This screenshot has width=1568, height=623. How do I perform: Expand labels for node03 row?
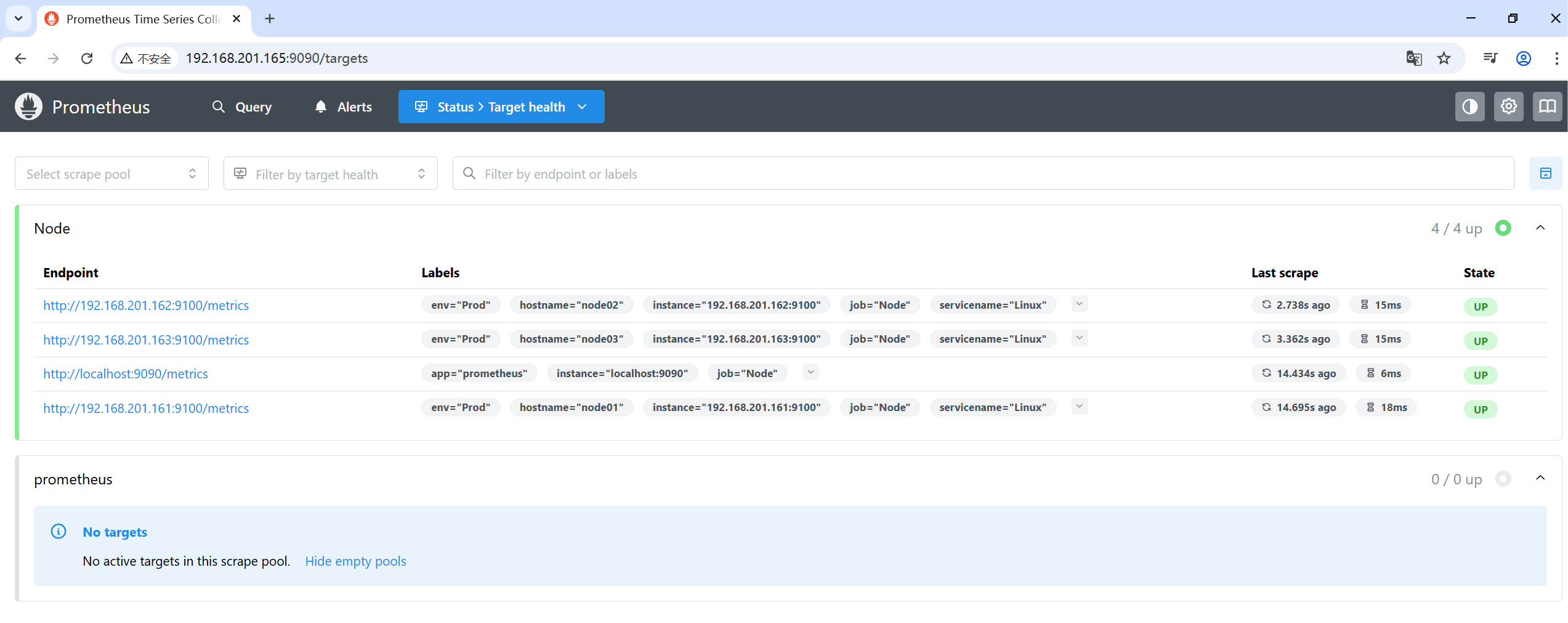(x=1079, y=338)
